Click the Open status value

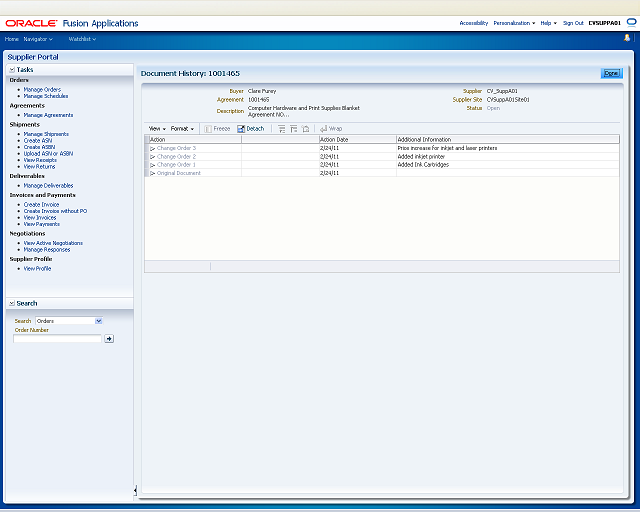click(x=493, y=108)
